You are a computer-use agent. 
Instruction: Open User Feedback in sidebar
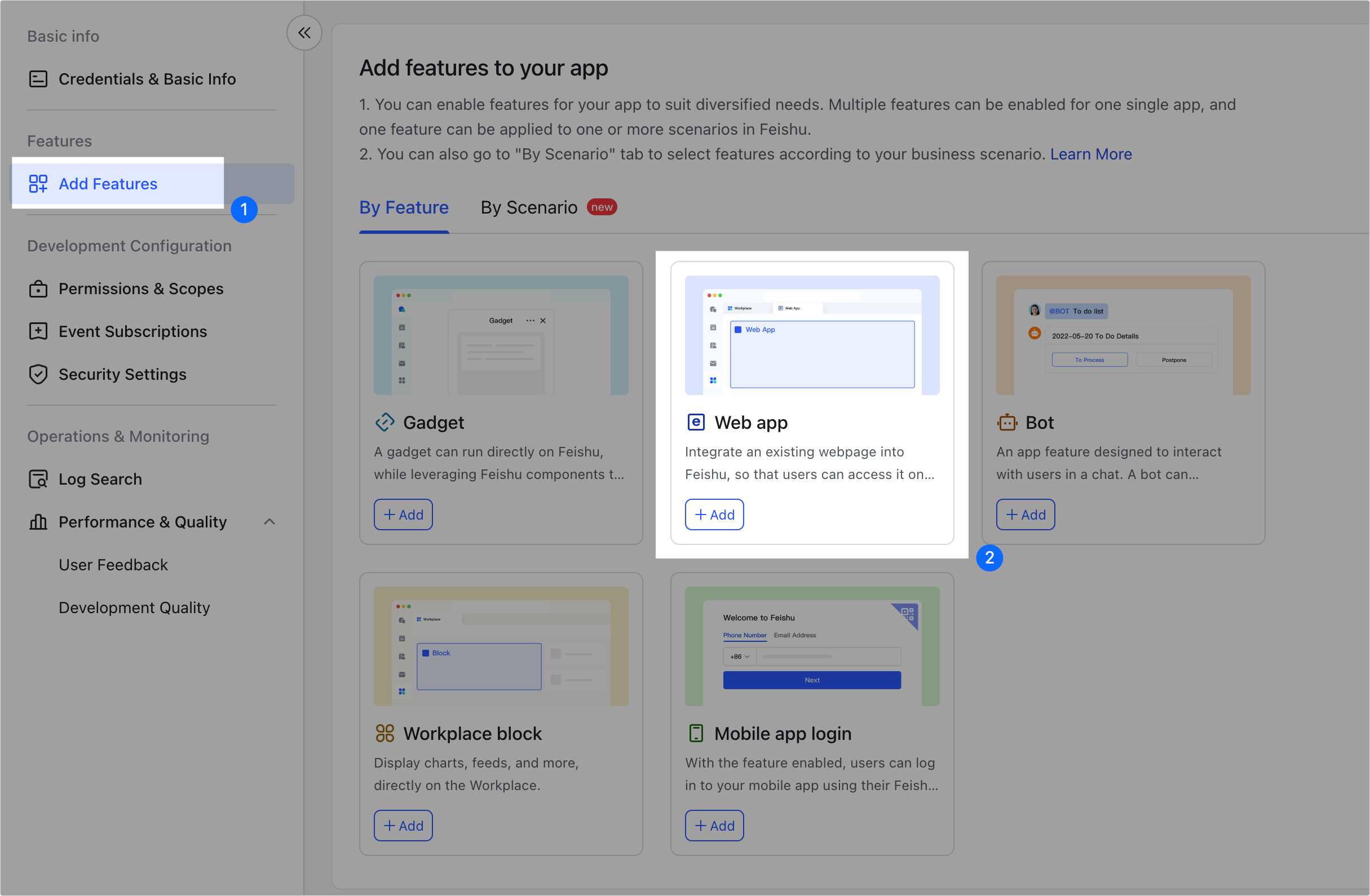tap(113, 565)
